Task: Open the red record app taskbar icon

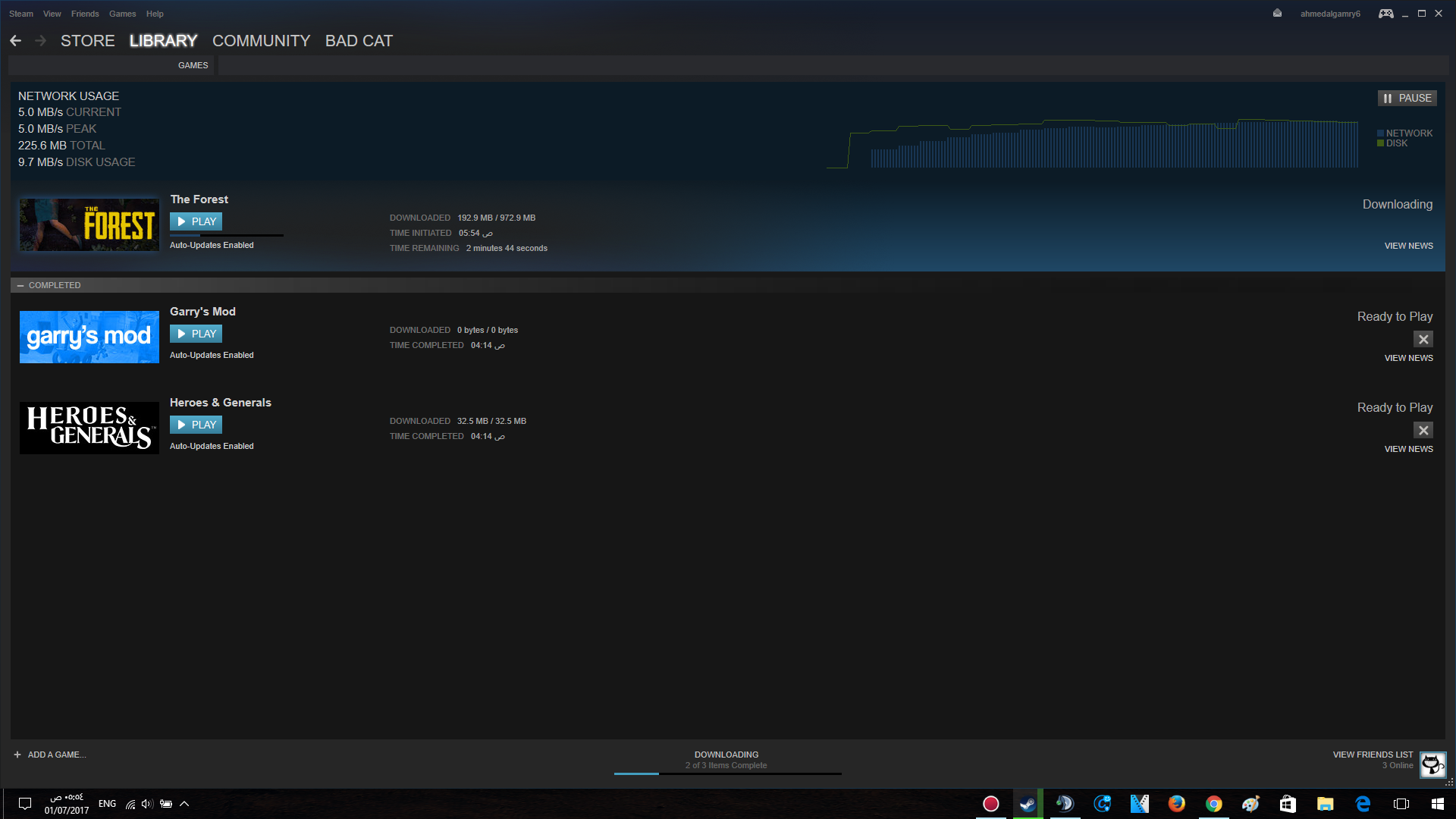Action: [990, 804]
